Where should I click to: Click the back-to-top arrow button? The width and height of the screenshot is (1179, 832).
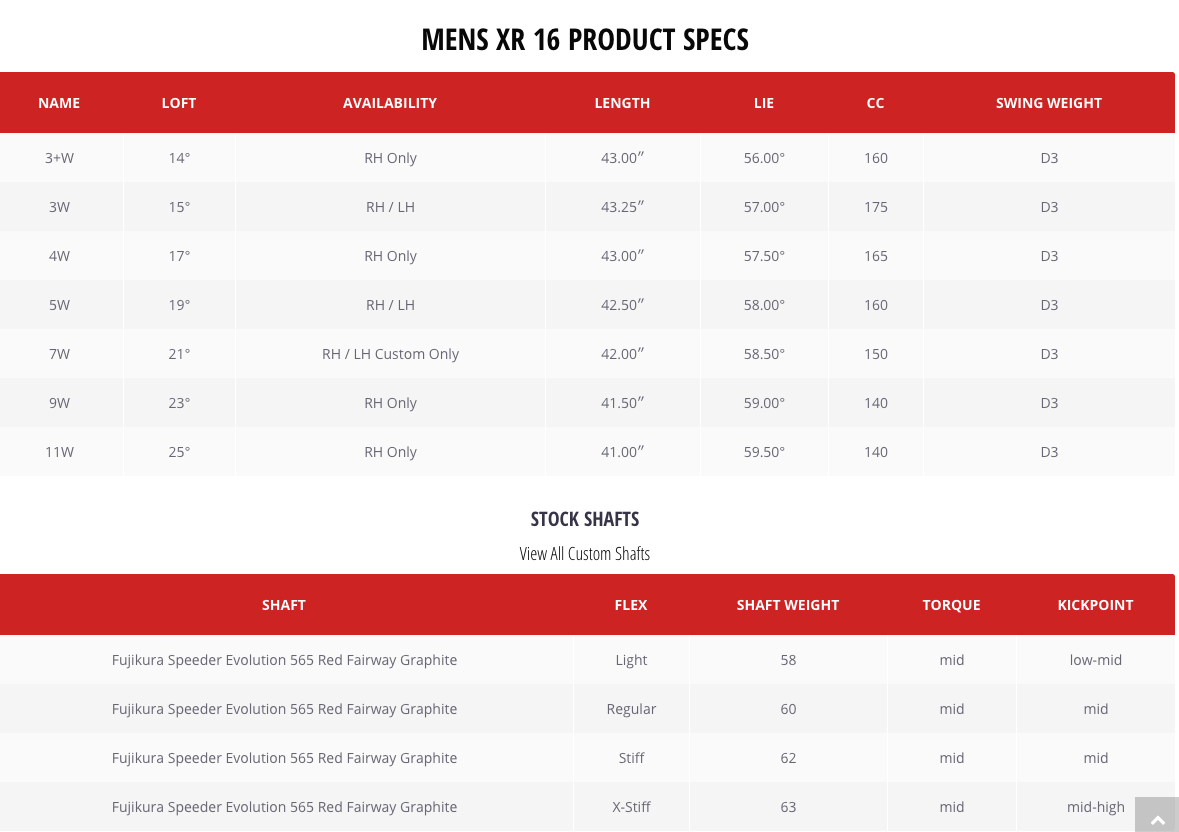point(1157,815)
